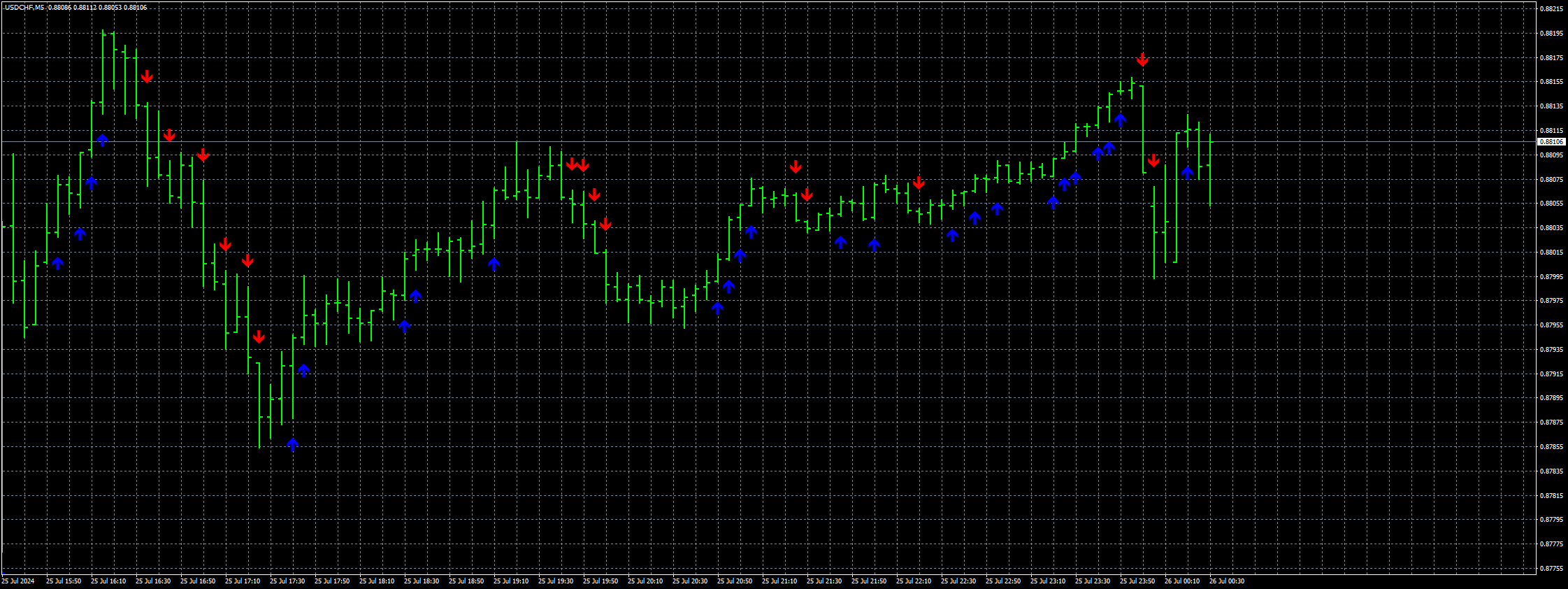
Task: Click the USDCHF,M5 chart title text
Action: (x=23, y=7)
